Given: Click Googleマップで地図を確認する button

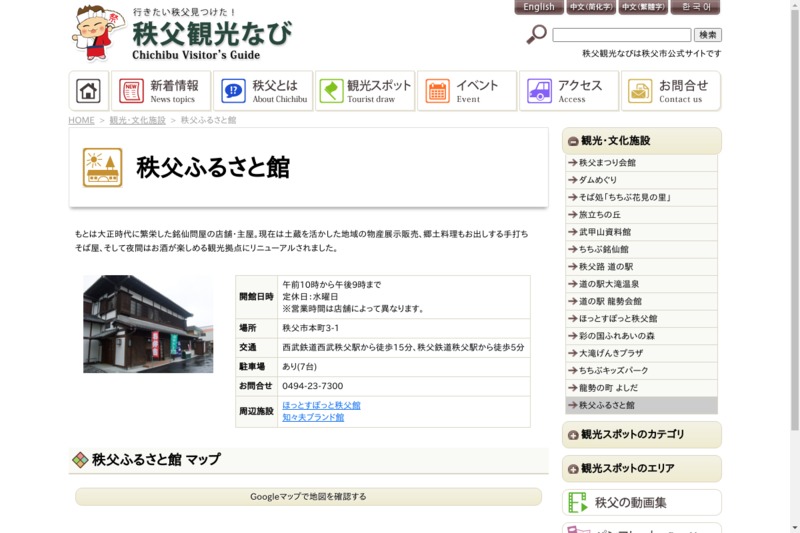Looking at the screenshot, I should tap(308, 497).
